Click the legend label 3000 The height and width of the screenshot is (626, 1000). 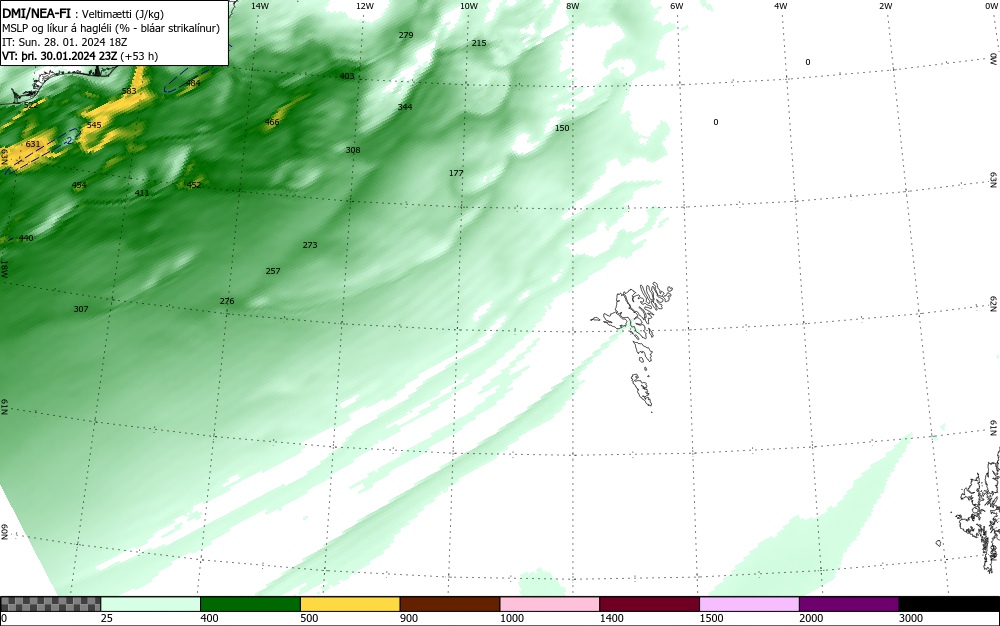[x=911, y=618]
